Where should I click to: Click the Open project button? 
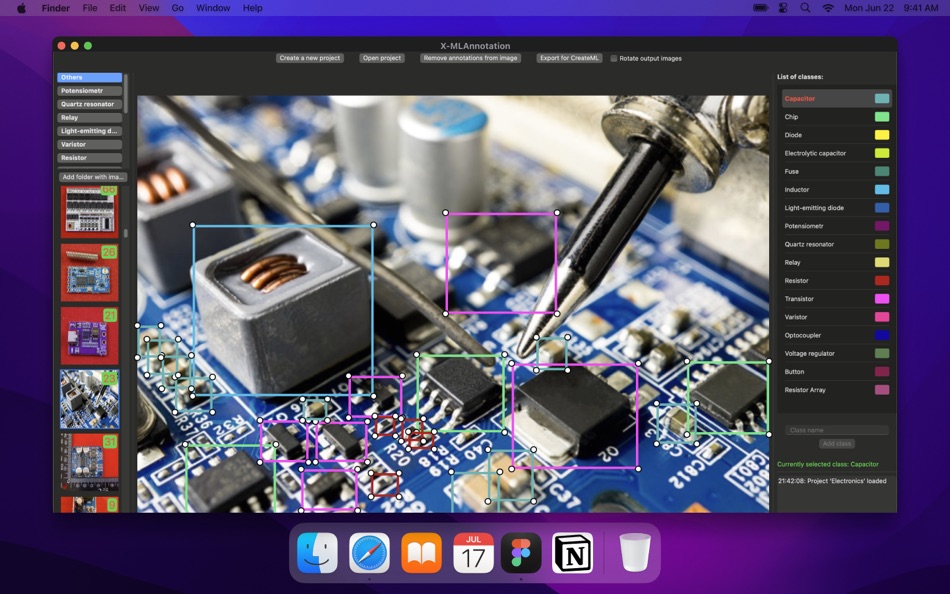382,58
